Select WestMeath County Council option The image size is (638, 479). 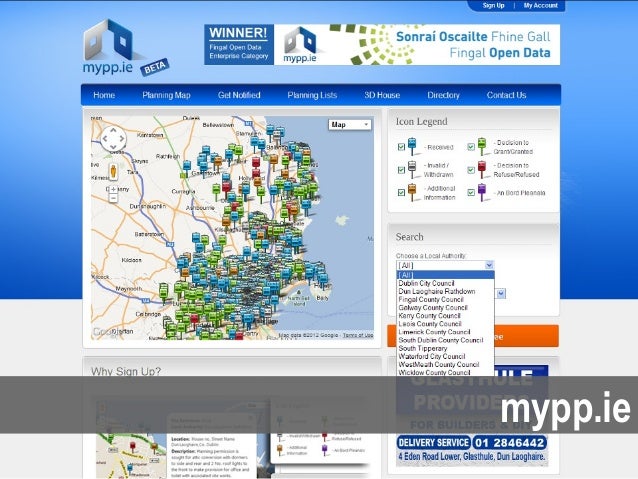click(x=446, y=365)
